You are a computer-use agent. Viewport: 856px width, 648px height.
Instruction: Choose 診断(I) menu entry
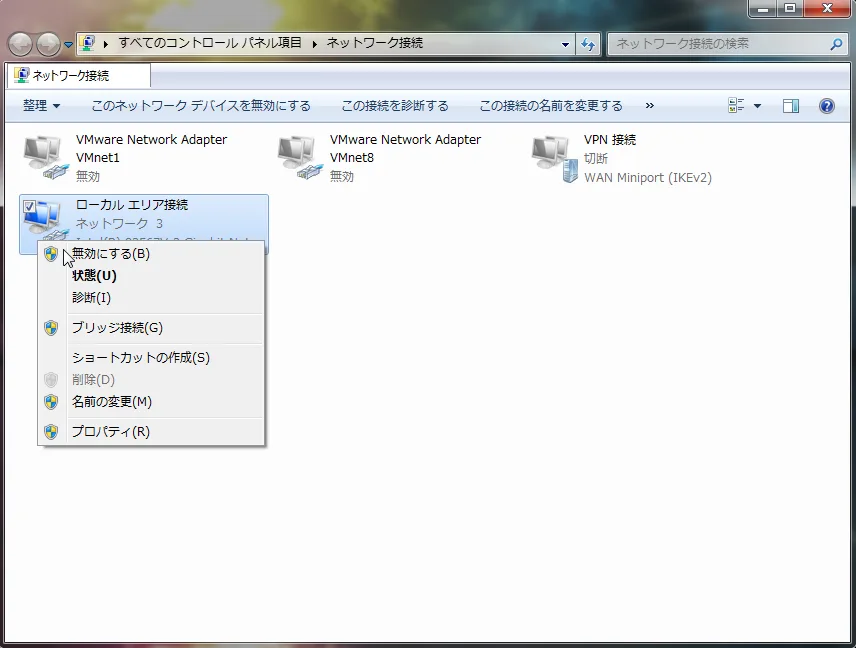click(x=151, y=298)
